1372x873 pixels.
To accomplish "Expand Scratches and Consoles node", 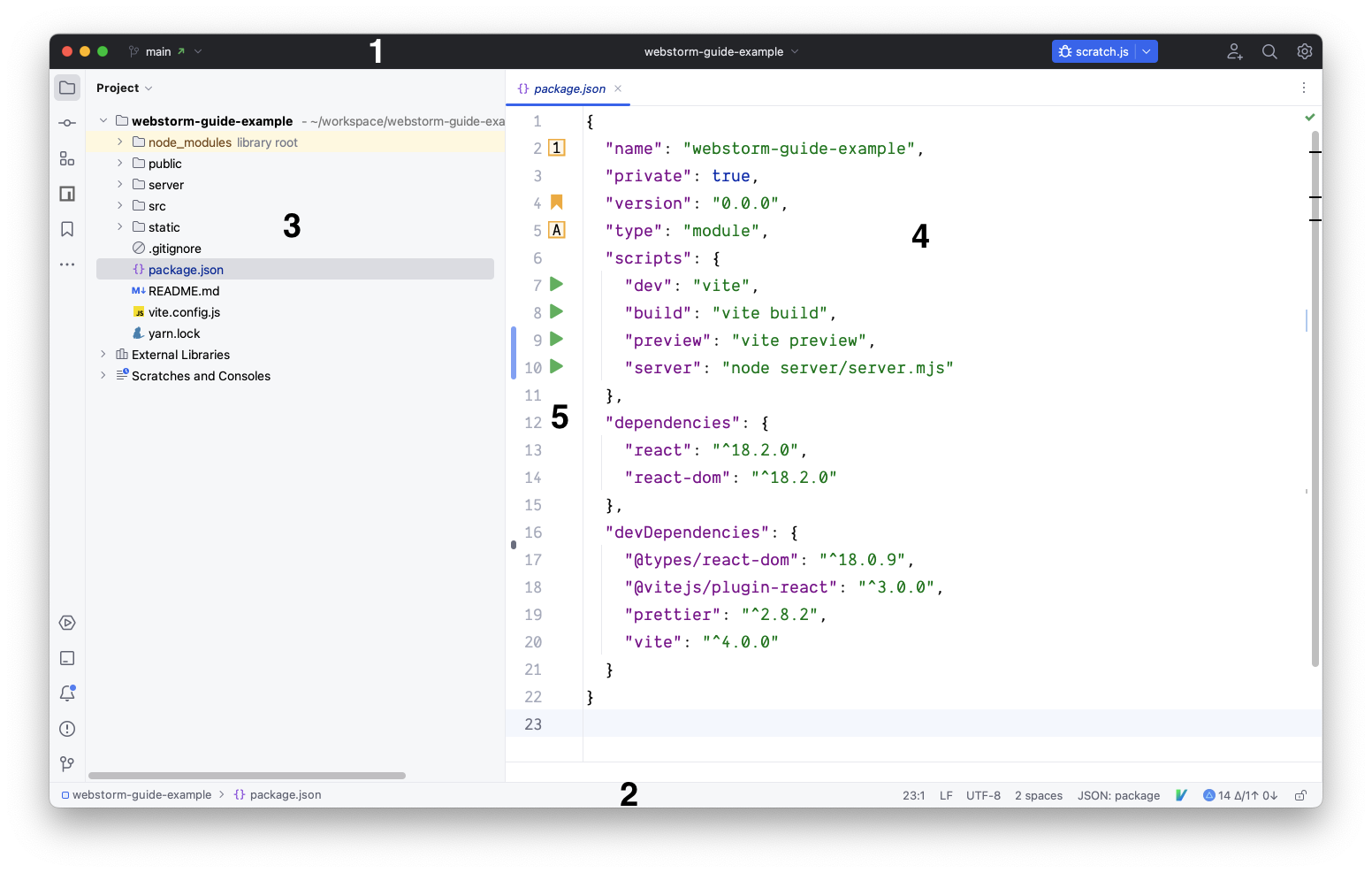I will [103, 375].
